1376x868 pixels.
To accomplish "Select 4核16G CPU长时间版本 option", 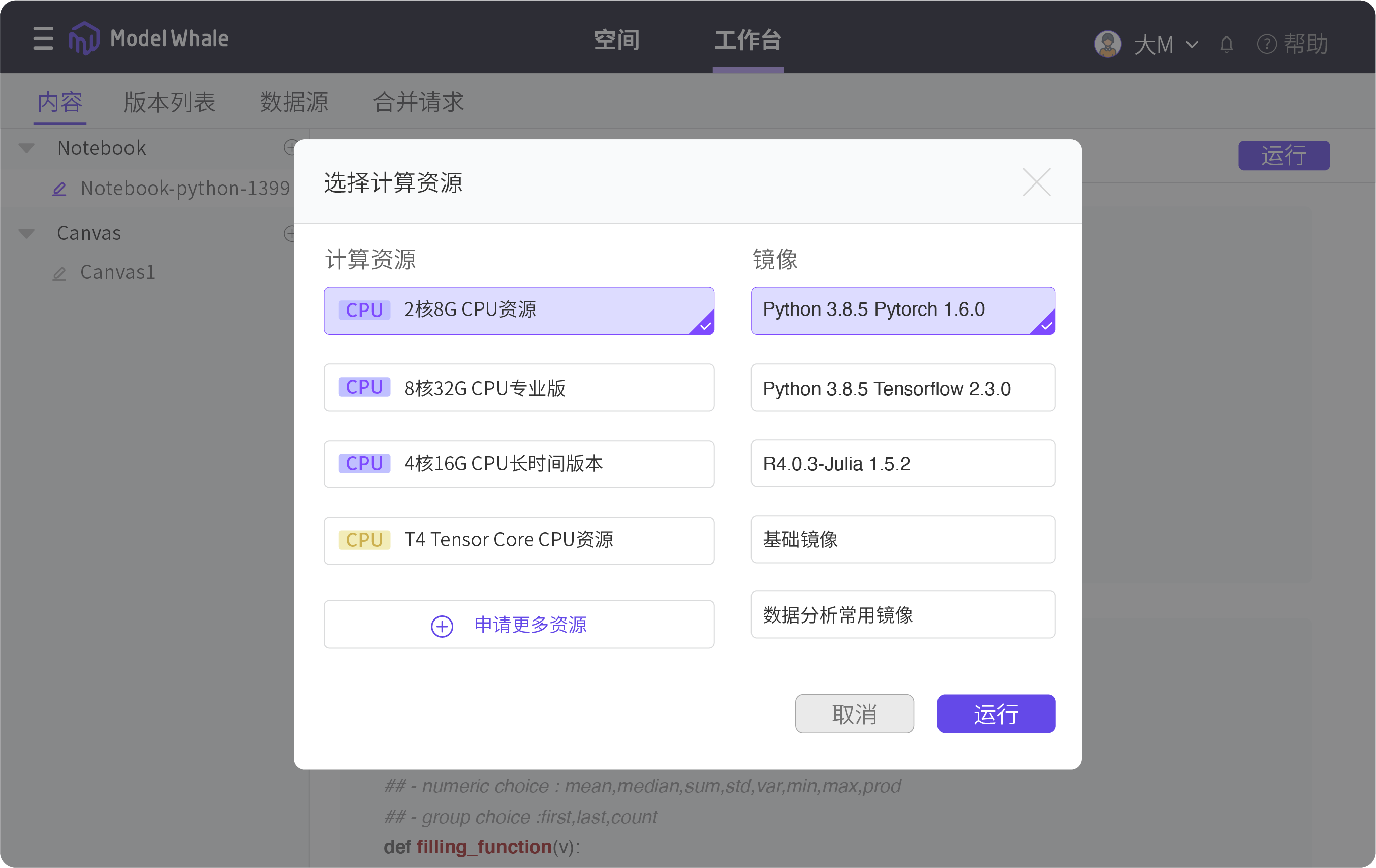I will click(519, 463).
